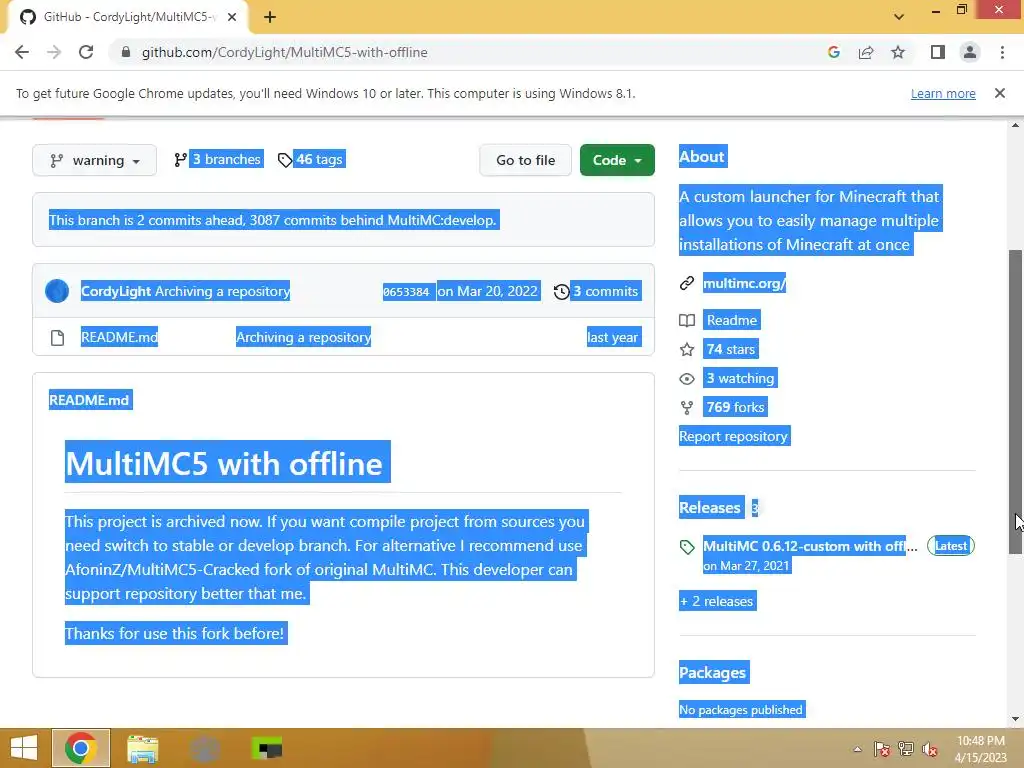Open the Chrome profile menu
The height and width of the screenshot is (768, 1024).
coord(970,52)
